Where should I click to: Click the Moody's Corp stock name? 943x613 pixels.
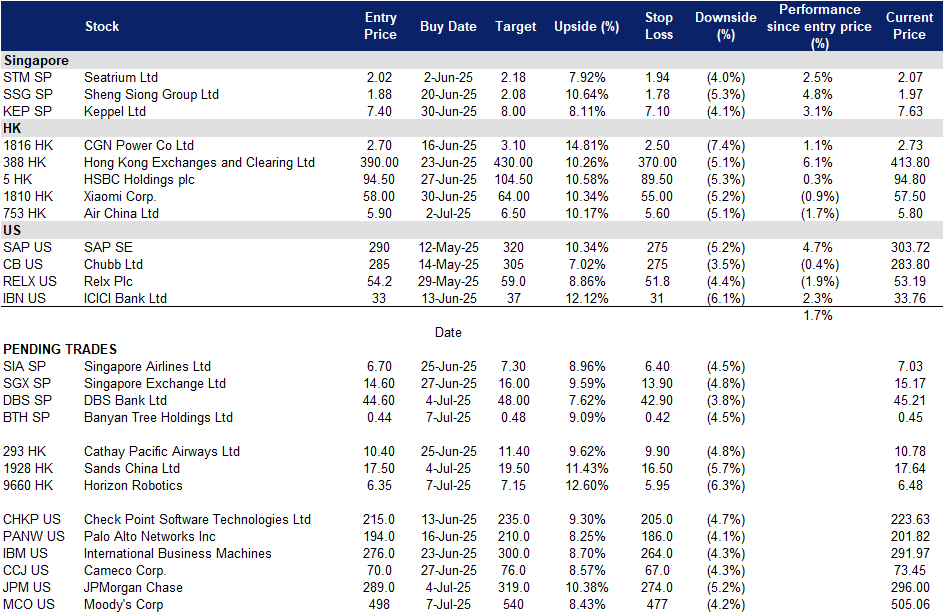point(123,605)
